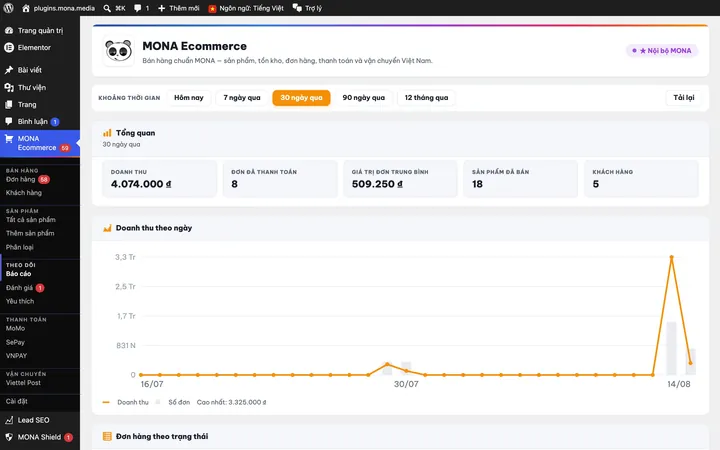
Task: Click the MONA Ecommerce heading
Action: click(194, 46)
